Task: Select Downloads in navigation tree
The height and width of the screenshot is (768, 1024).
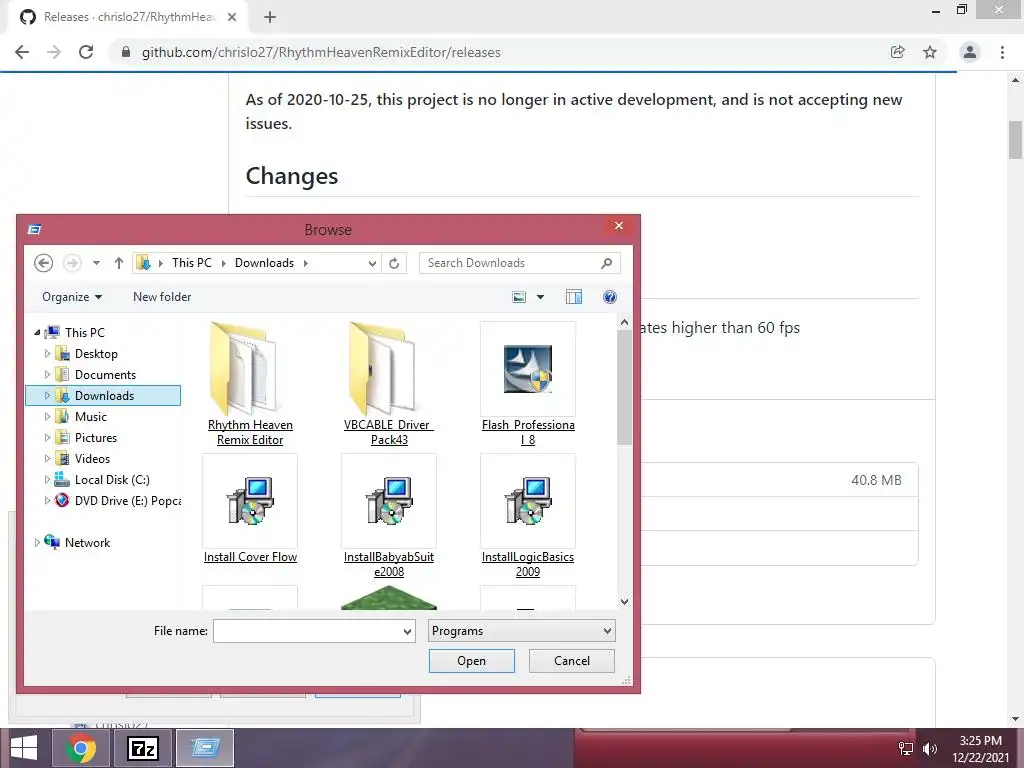Action: pos(104,396)
